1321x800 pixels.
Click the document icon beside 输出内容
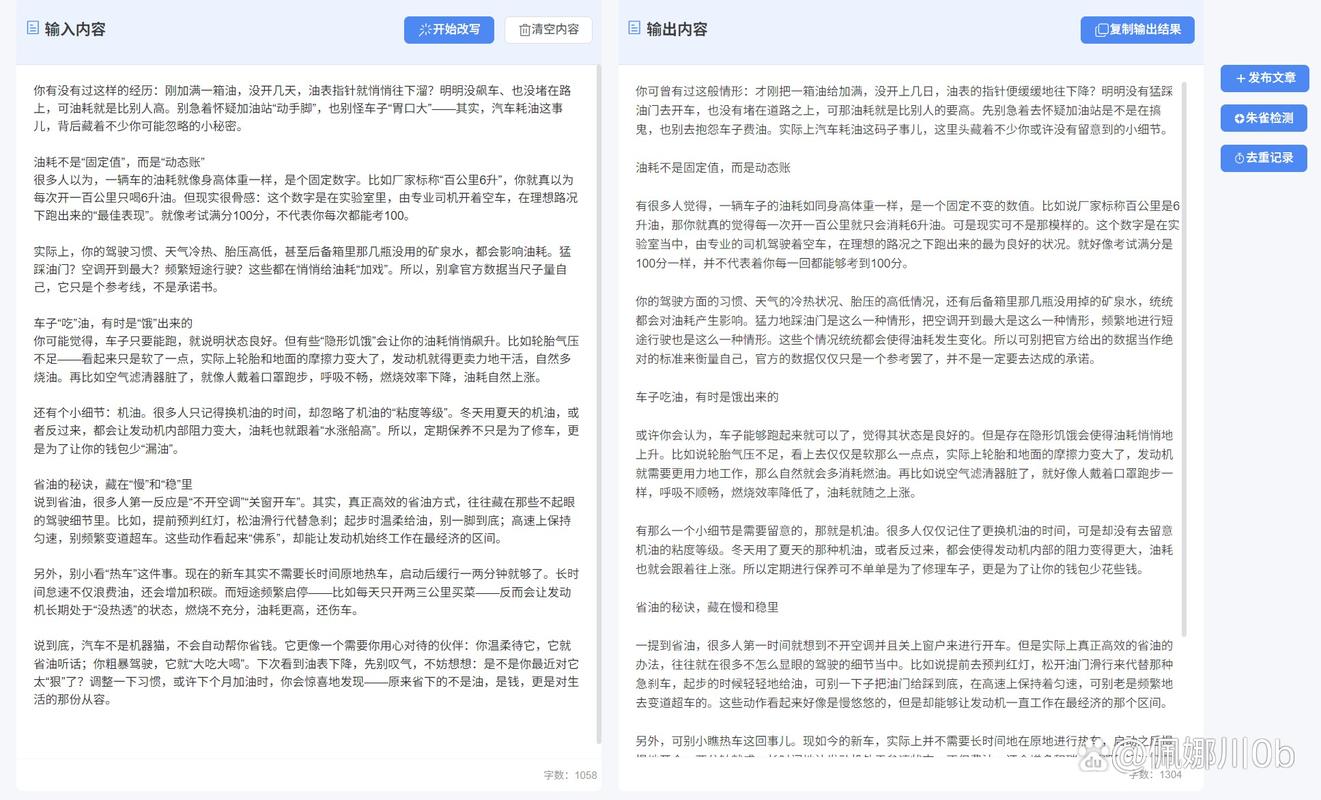tap(634, 28)
